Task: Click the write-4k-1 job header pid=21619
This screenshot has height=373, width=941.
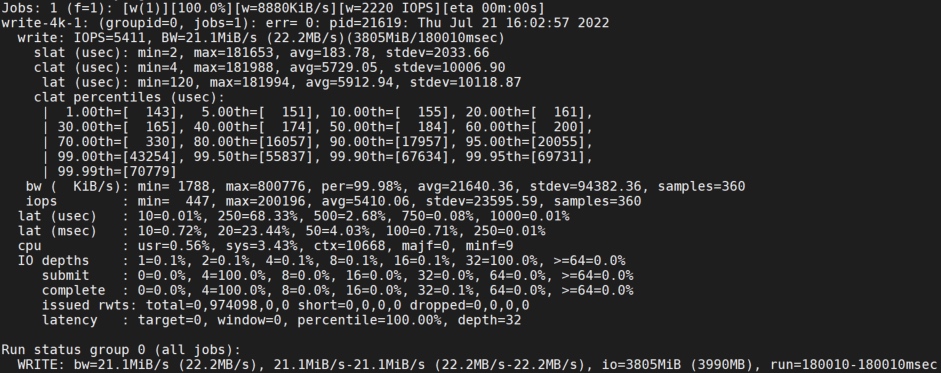Action: click(x=365, y=23)
